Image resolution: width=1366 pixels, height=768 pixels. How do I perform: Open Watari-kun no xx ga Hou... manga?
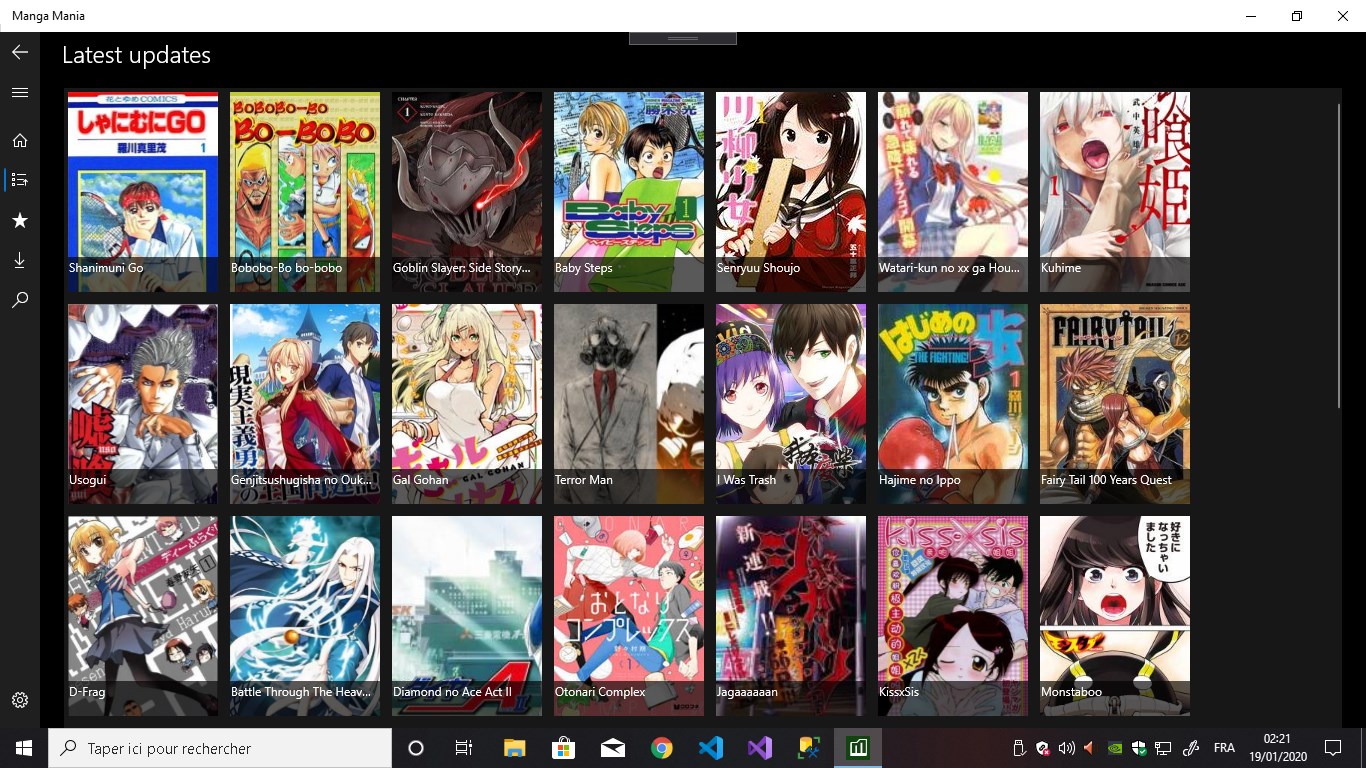[953, 192]
